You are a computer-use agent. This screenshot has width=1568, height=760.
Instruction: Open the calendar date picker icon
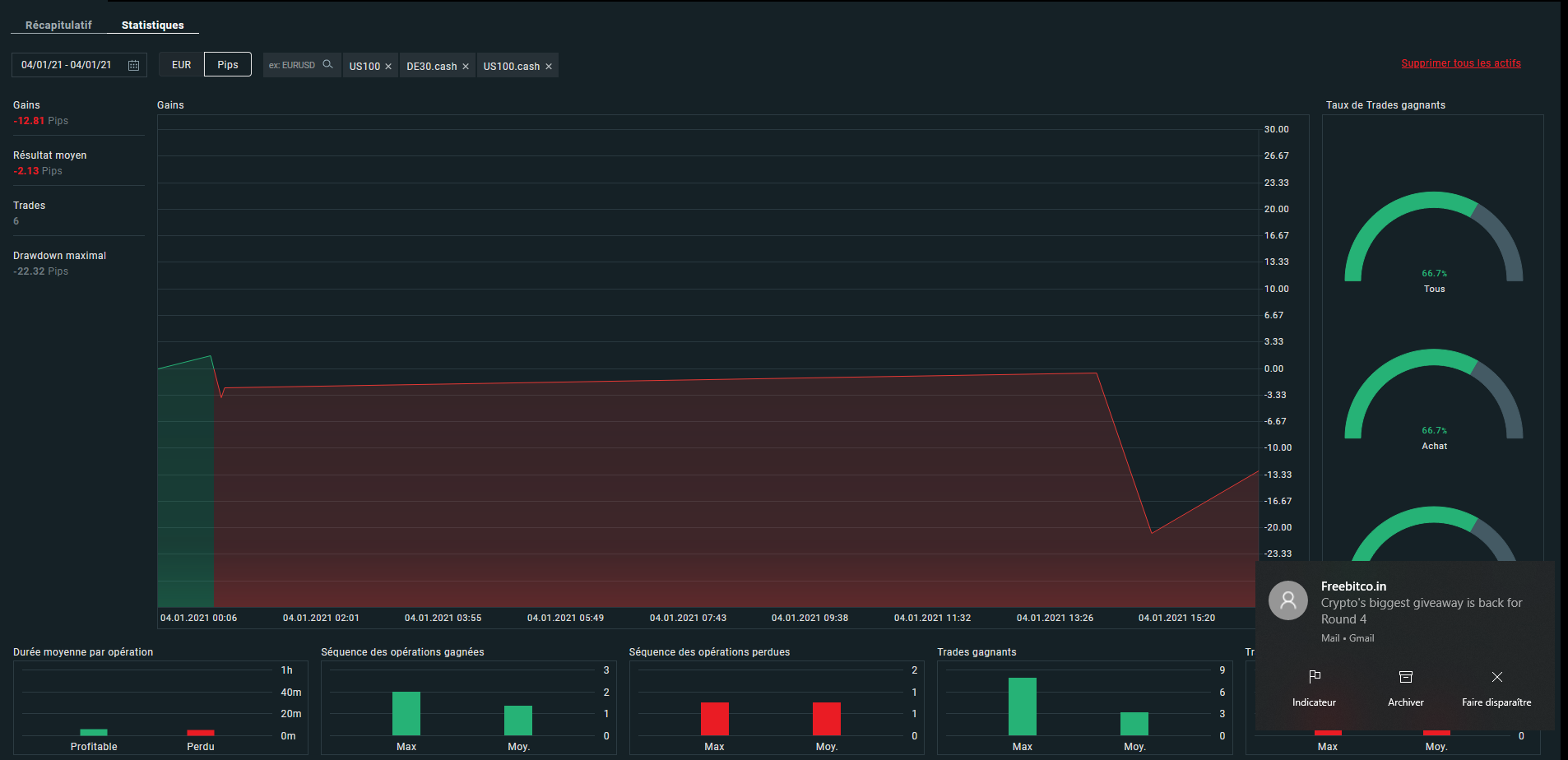[133, 65]
